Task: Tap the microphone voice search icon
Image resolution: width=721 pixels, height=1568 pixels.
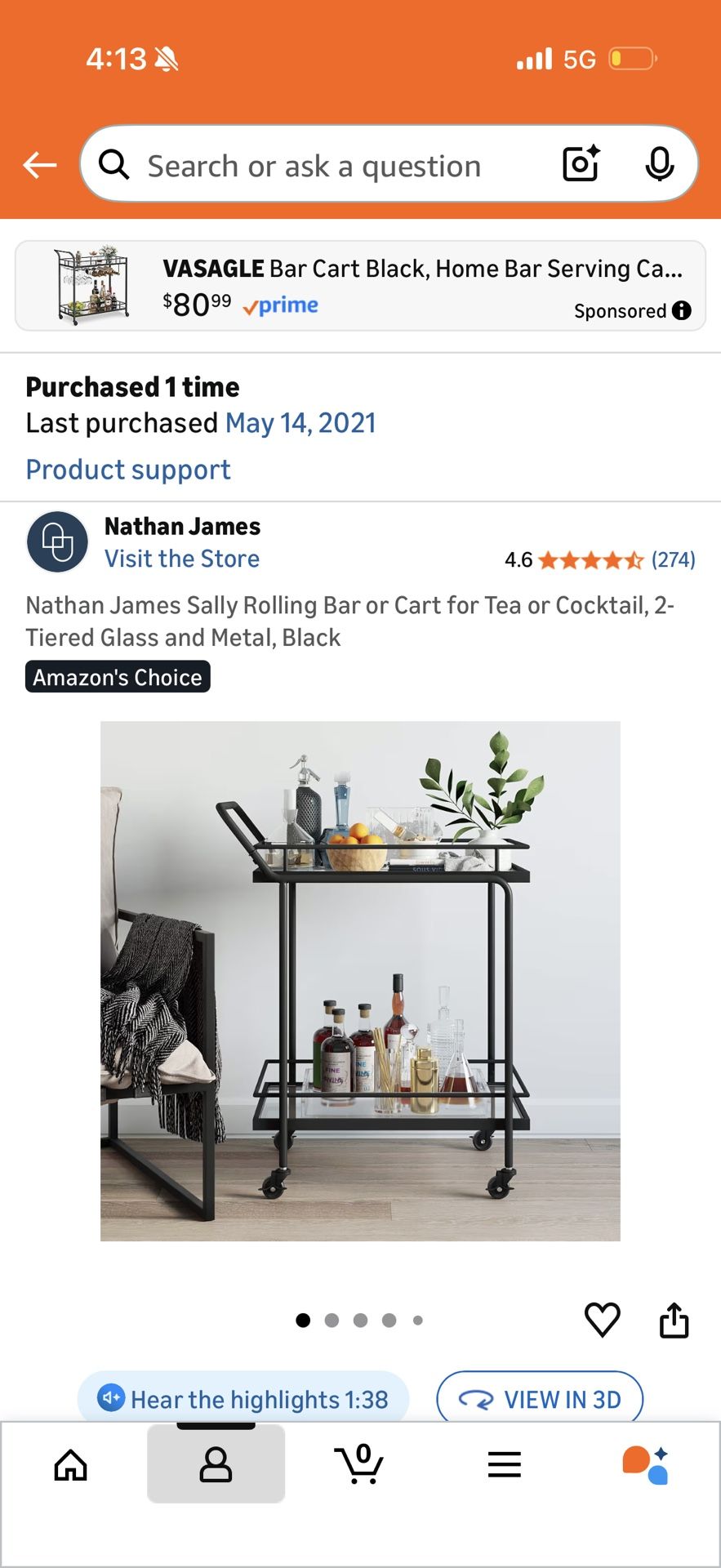Action: pos(659,165)
